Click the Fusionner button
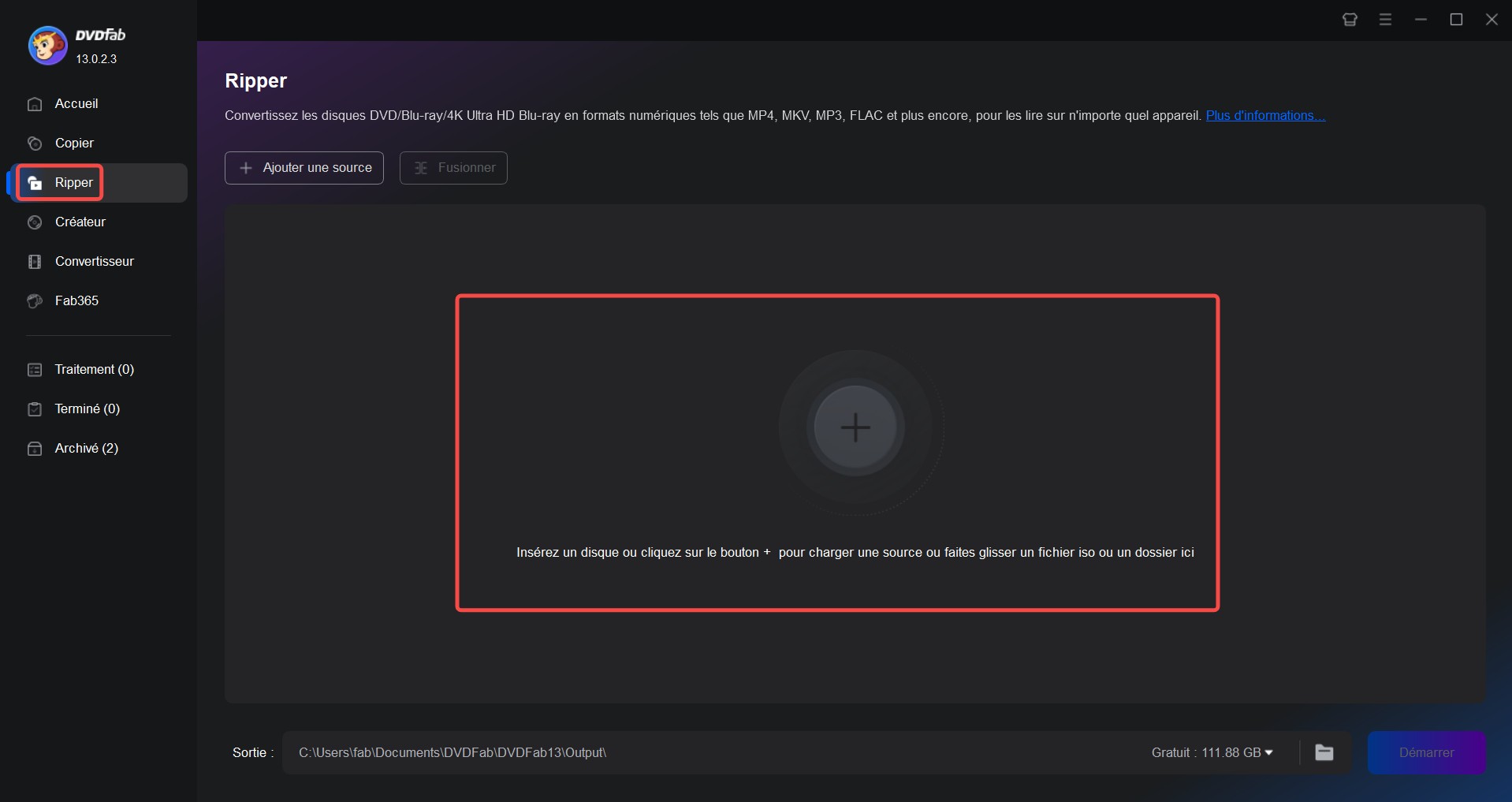Image resolution: width=1512 pixels, height=802 pixels. pos(453,168)
